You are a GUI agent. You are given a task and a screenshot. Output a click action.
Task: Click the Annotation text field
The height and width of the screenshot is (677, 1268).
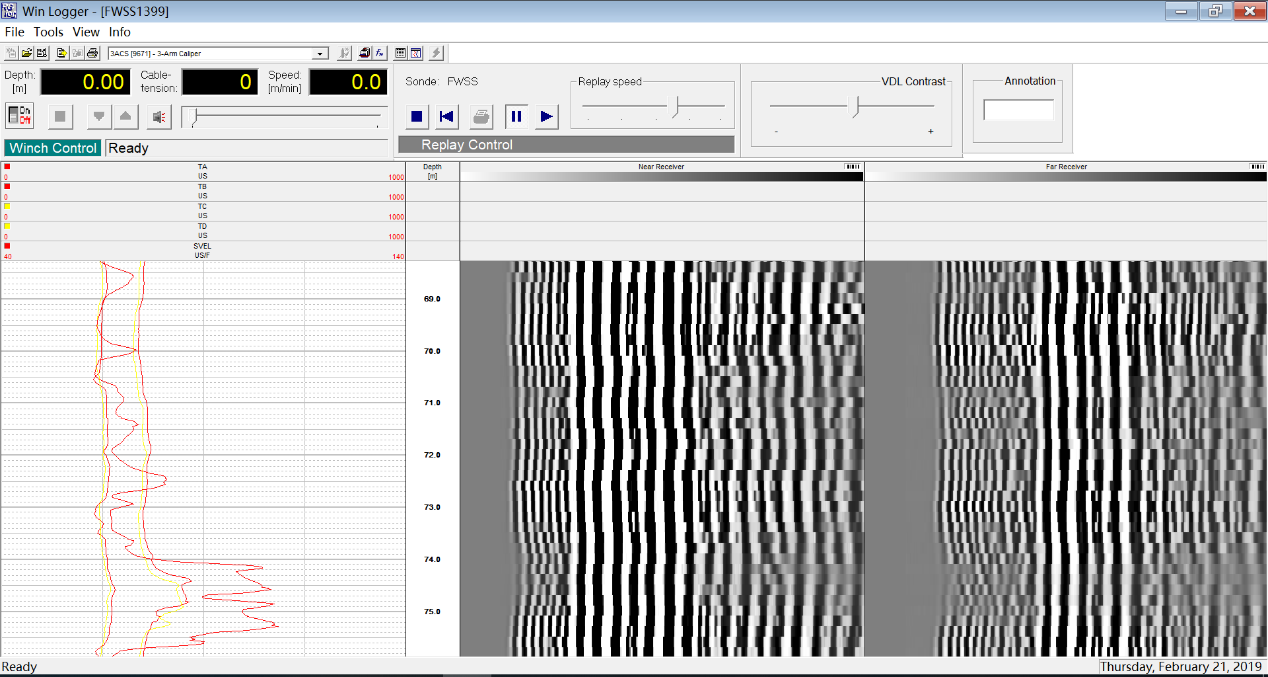[x=1018, y=110]
